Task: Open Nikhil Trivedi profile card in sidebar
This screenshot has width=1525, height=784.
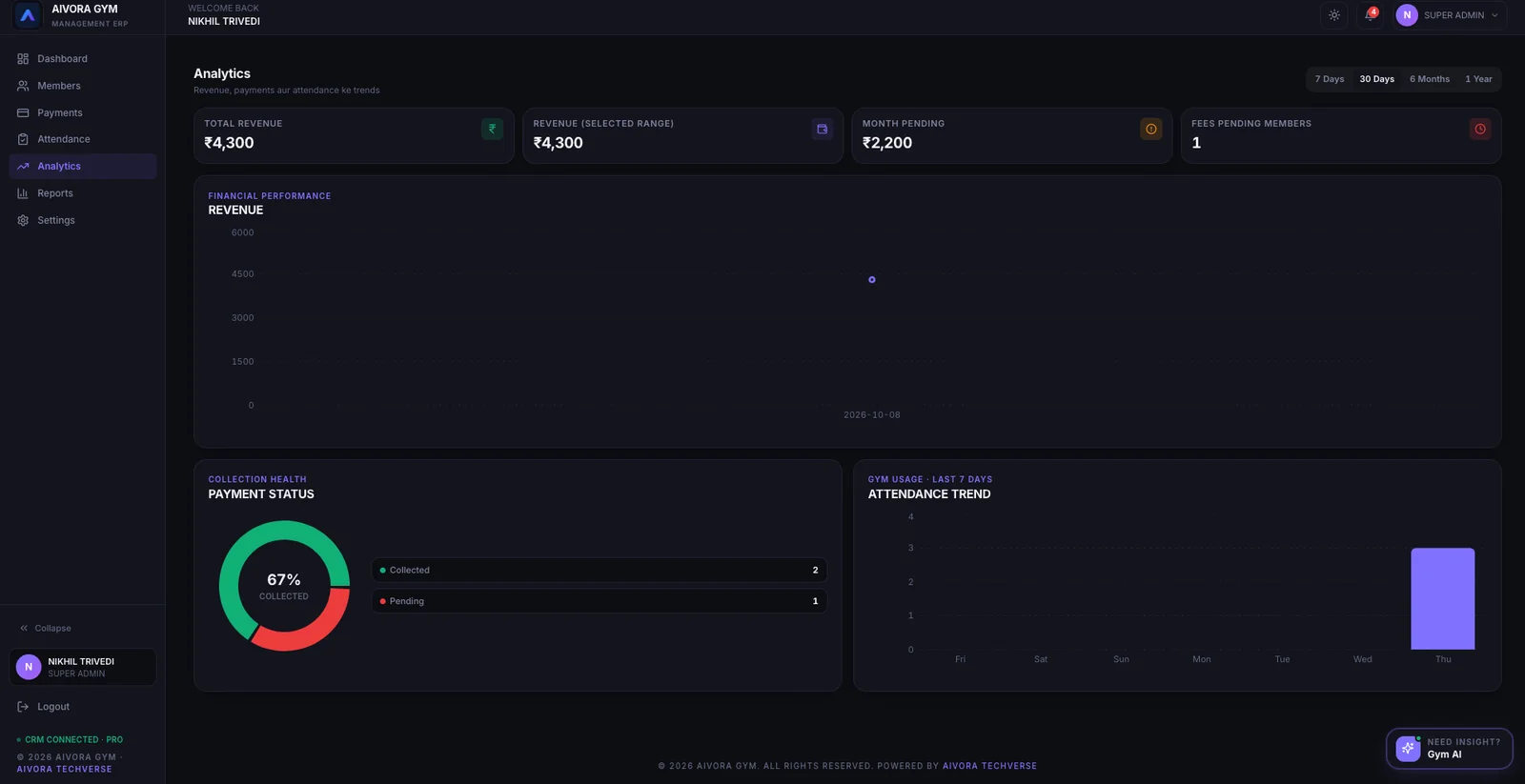Action: tap(83, 667)
